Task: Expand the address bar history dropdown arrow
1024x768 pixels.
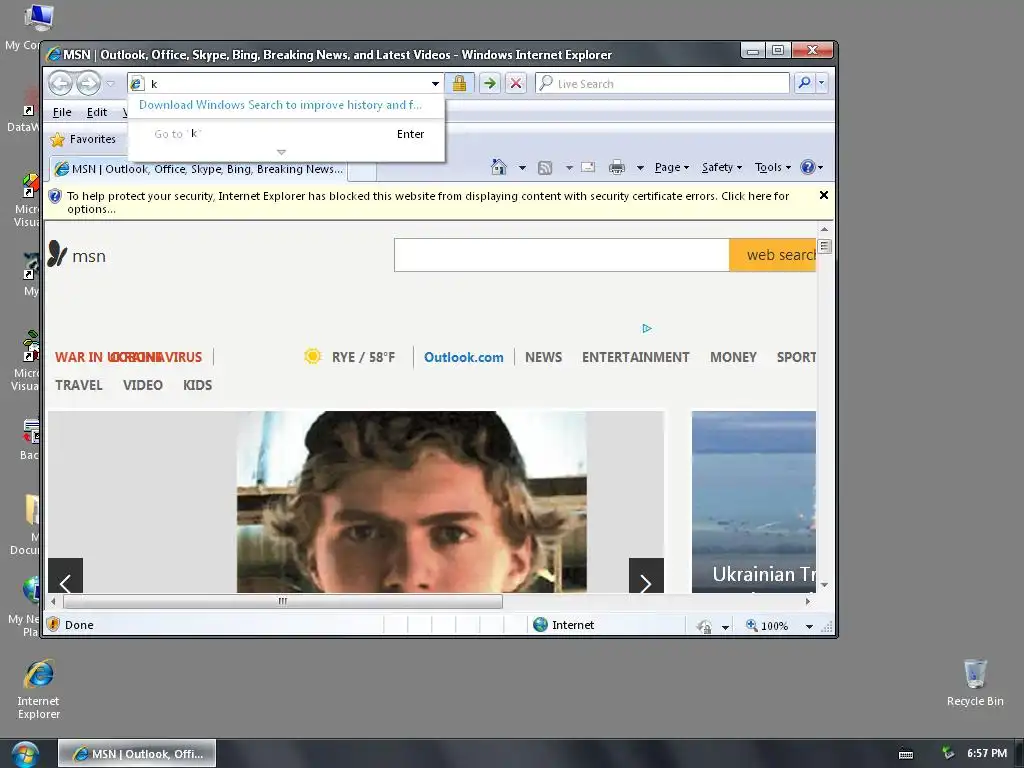Action: click(x=435, y=84)
